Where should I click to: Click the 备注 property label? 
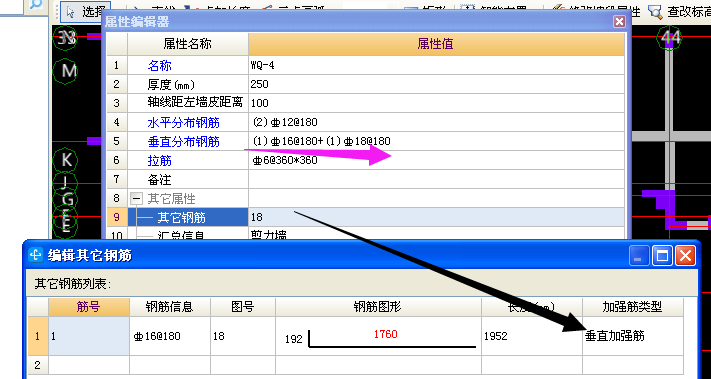click(160, 180)
